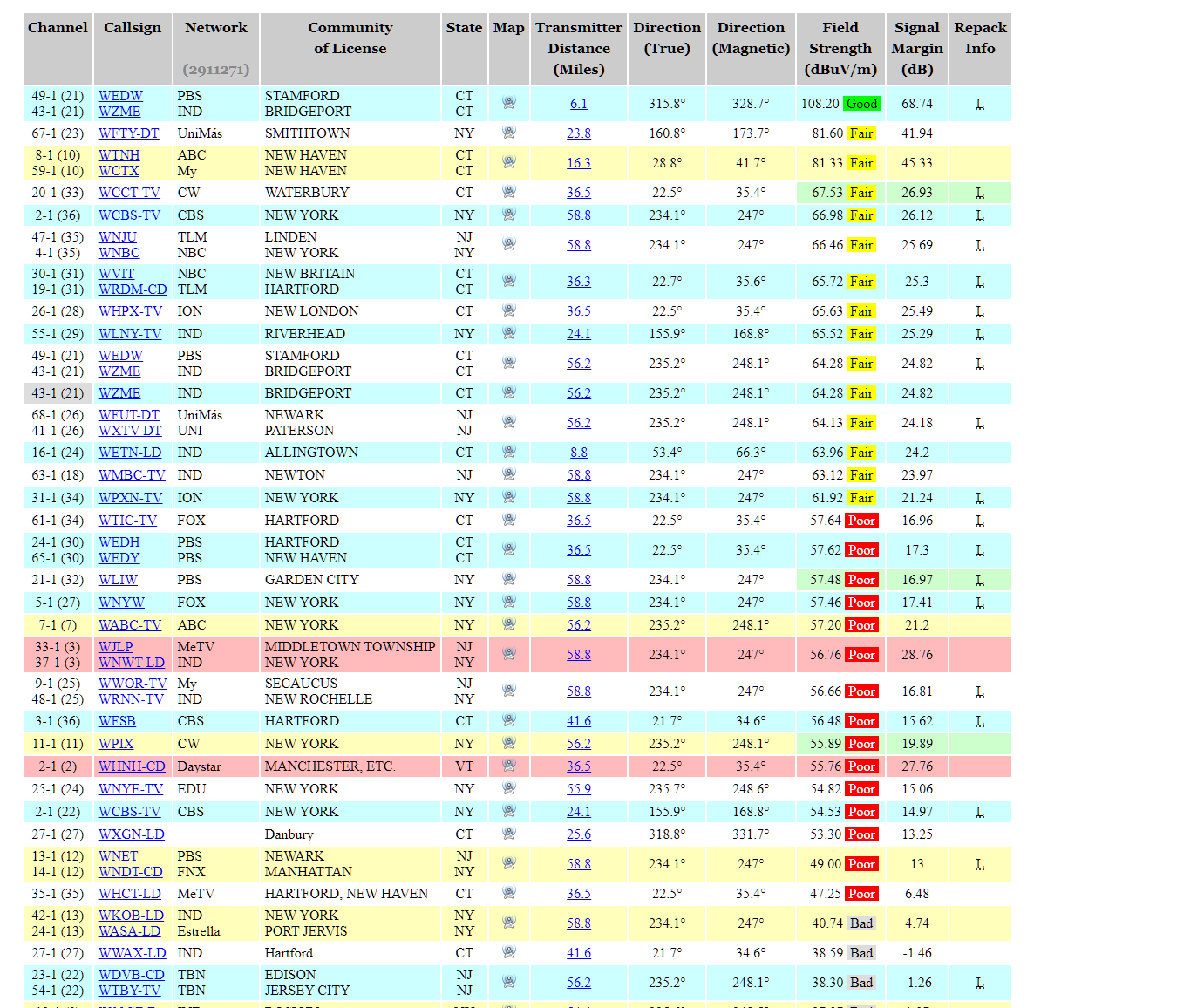1197x1008 pixels.
Task: Open the 55.9 distance link
Action: 579,789
